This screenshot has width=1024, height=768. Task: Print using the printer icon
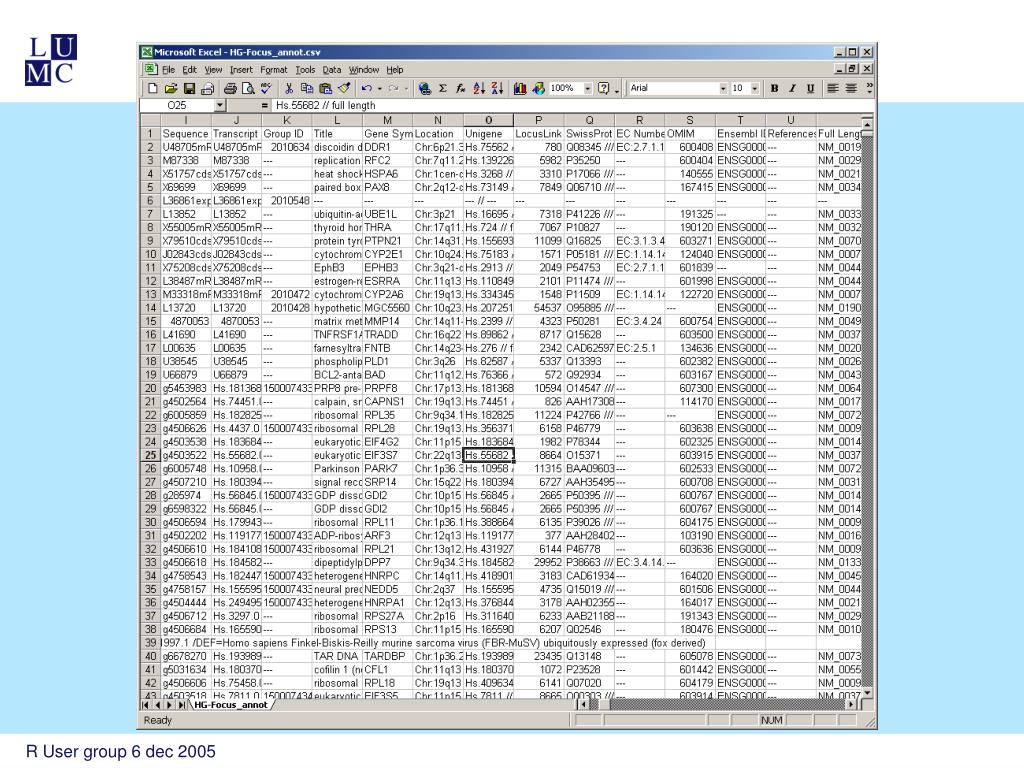(230, 88)
